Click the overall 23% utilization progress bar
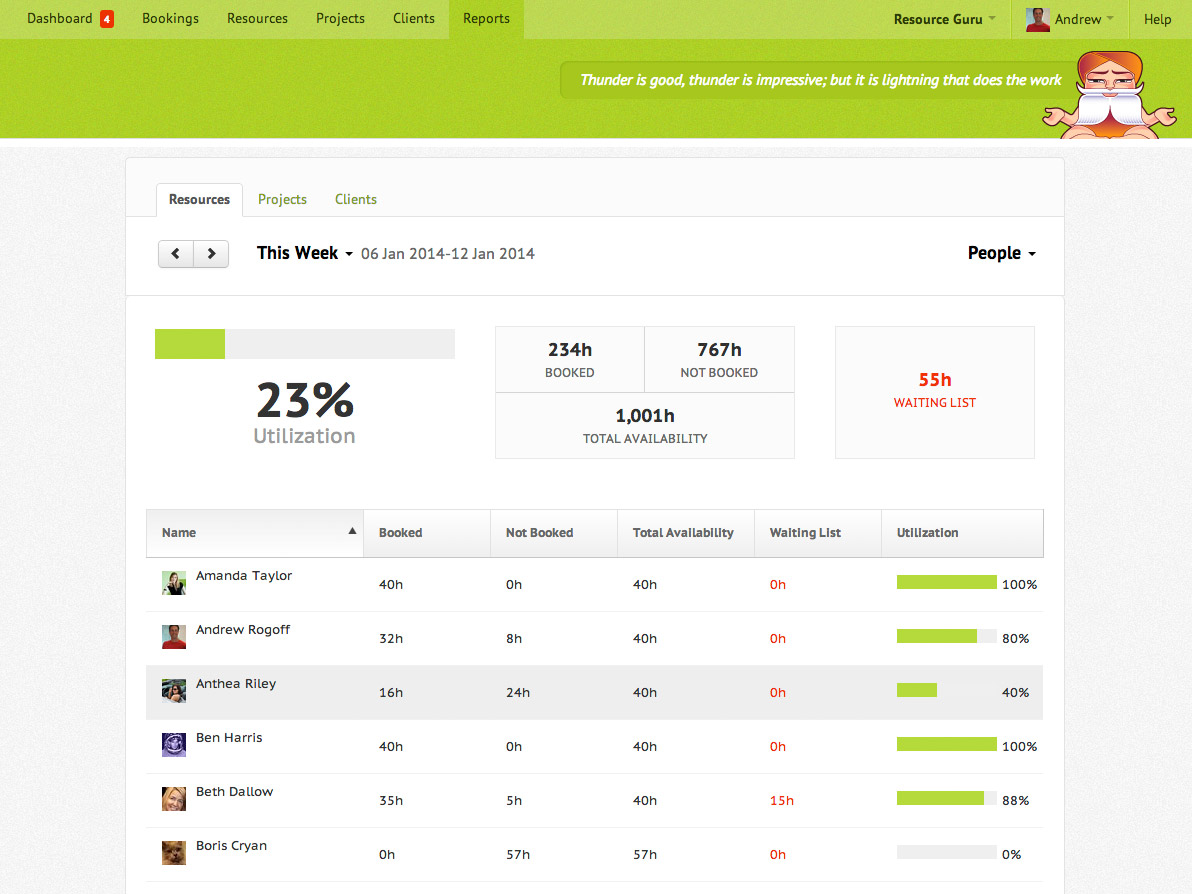 [304, 344]
